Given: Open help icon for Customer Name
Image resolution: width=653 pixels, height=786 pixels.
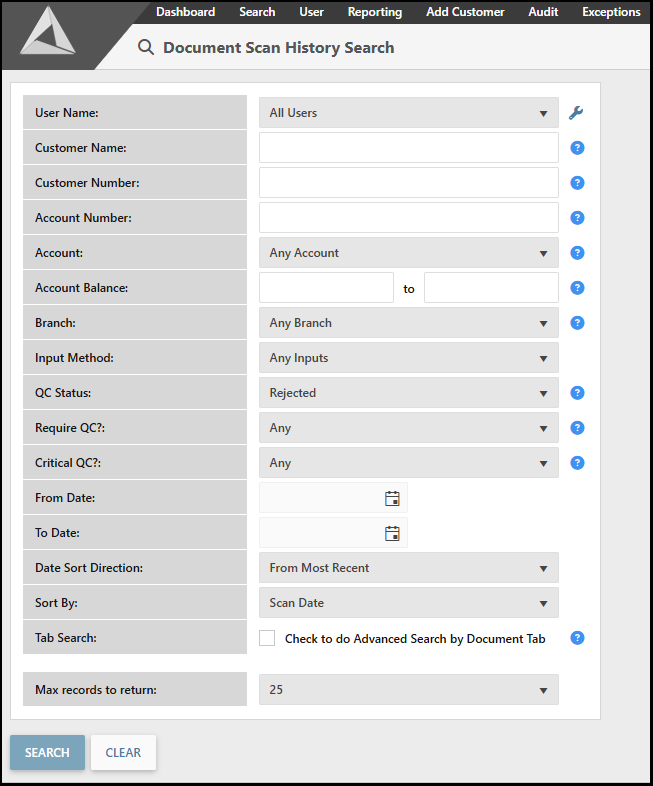Looking at the screenshot, I should coord(577,148).
